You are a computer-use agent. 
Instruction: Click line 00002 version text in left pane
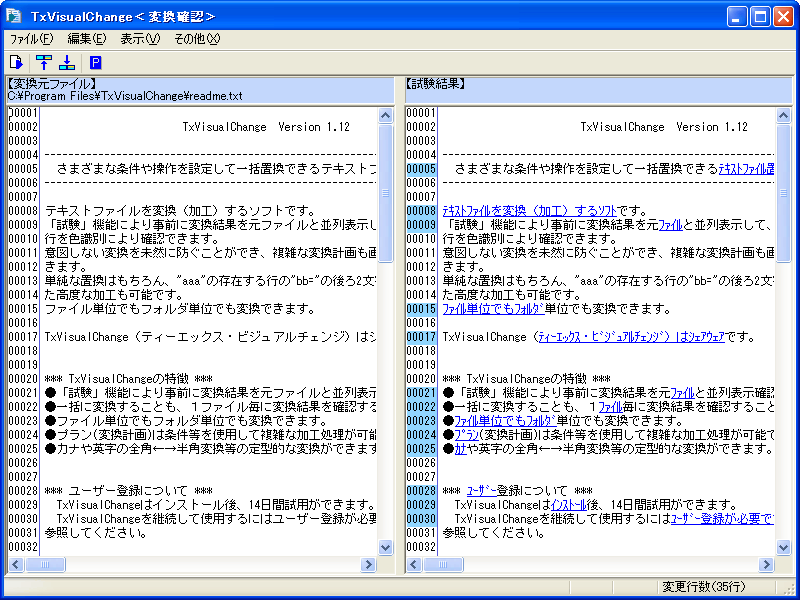[x=266, y=127]
